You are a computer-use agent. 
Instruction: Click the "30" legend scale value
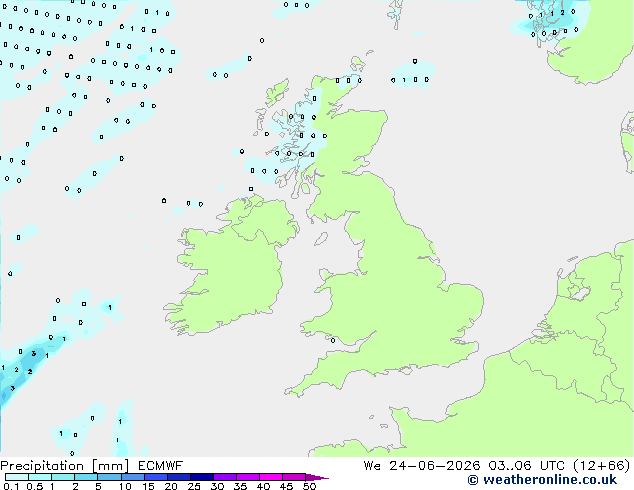coord(217,486)
